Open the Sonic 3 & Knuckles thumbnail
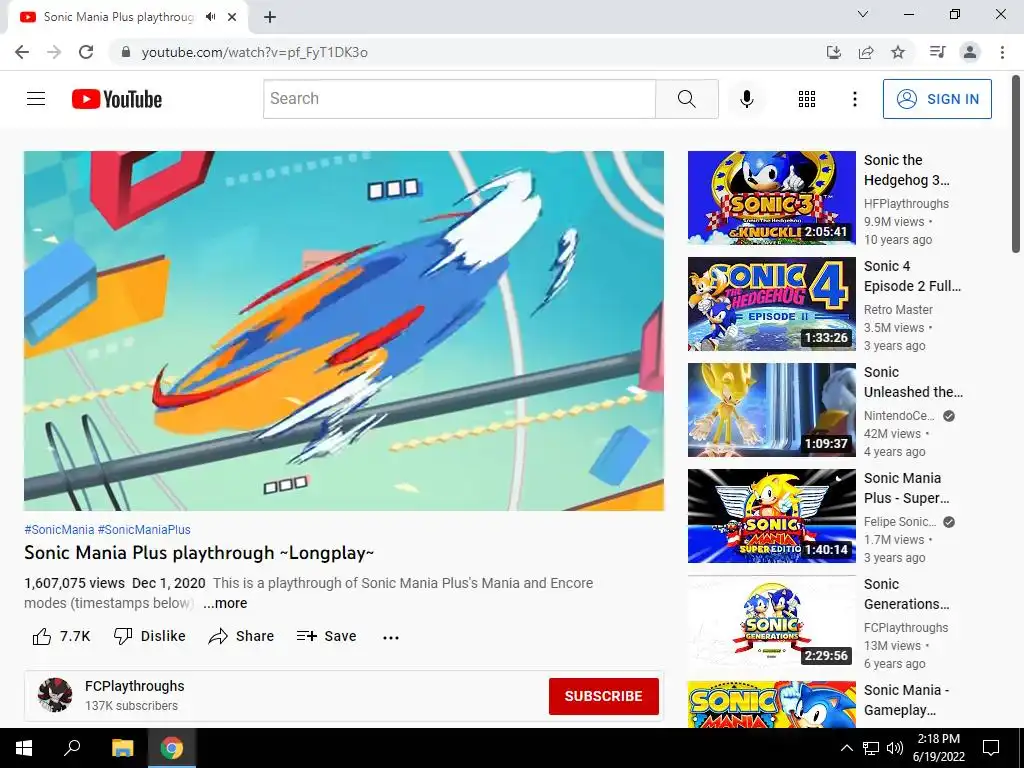The image size is (1024, 768). point(771,198)
